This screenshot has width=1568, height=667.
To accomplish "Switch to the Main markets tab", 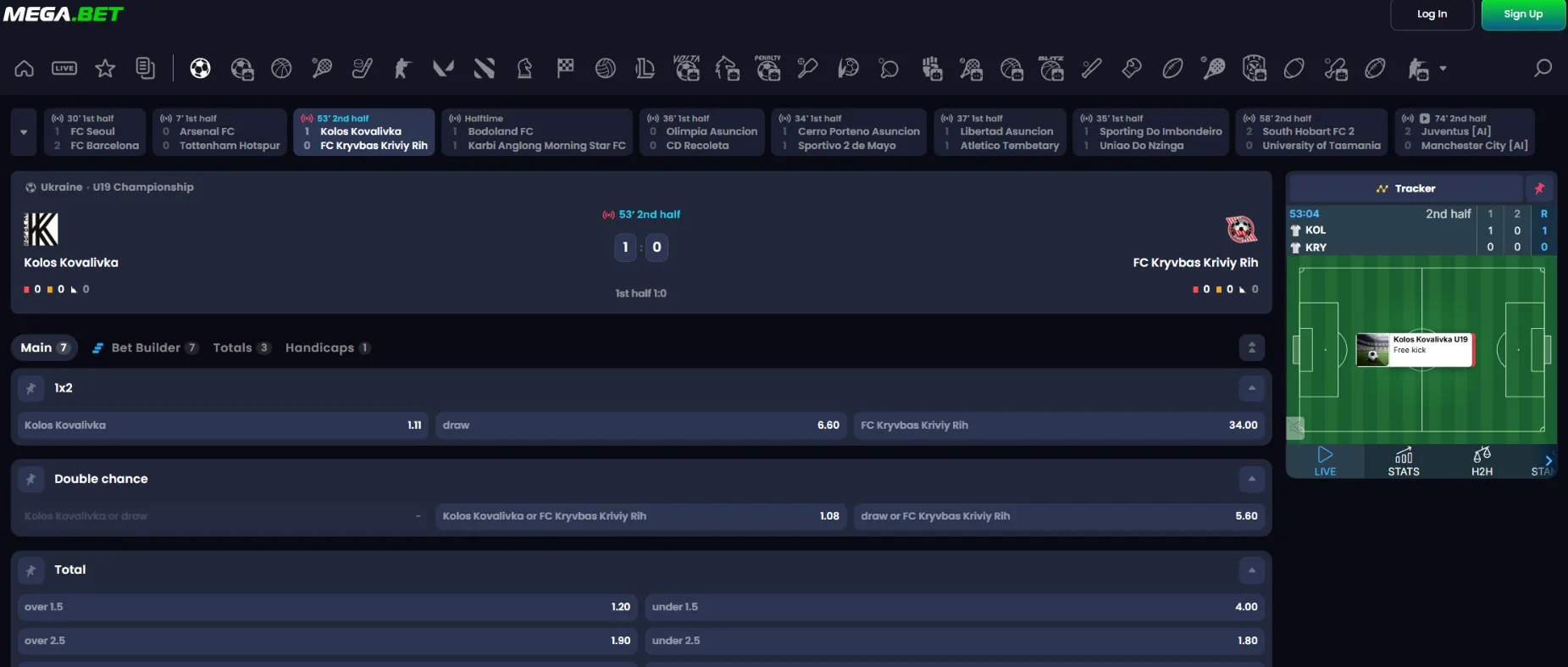I will pos(44,347).
